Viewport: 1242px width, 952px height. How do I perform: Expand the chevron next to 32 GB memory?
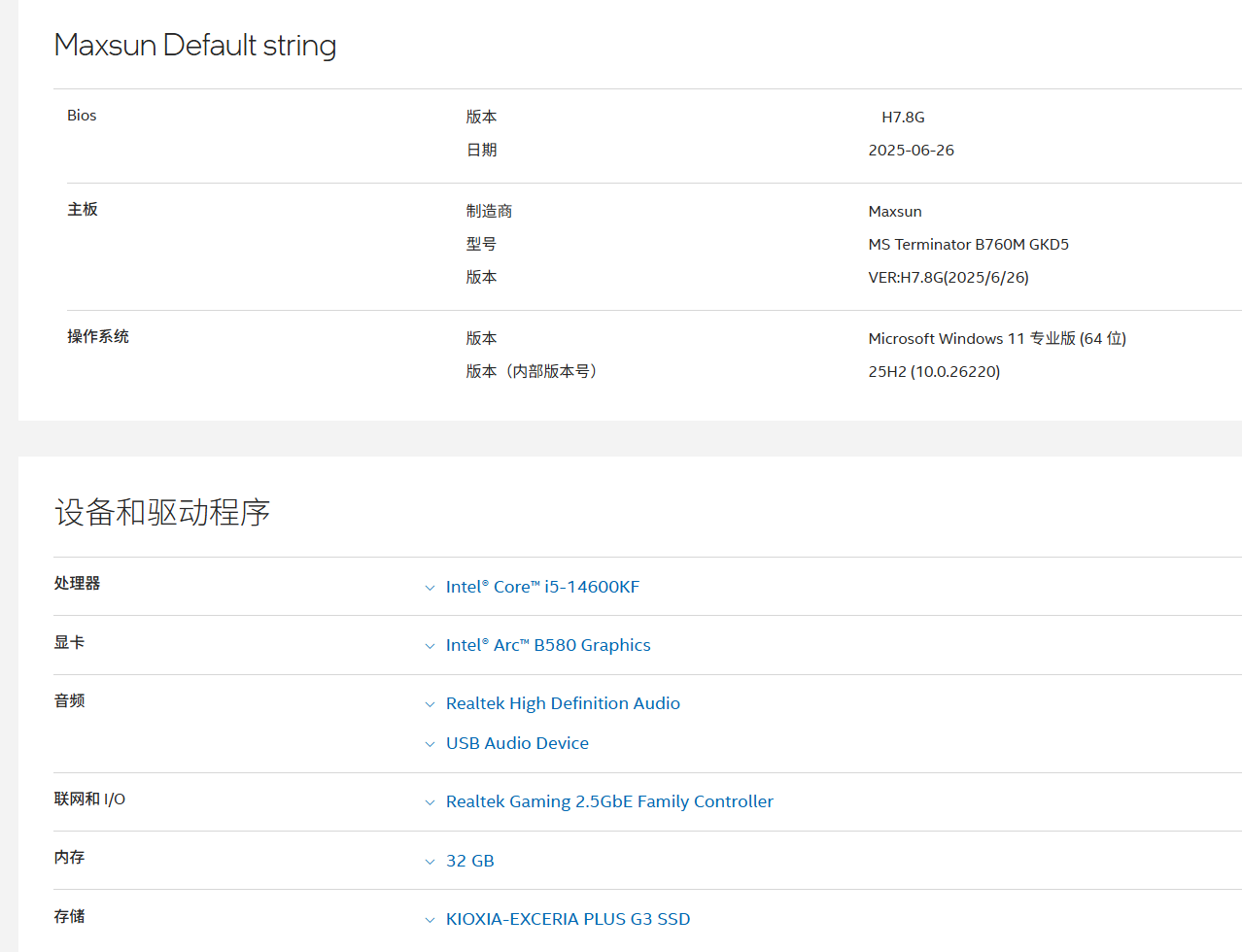point(430,862)
